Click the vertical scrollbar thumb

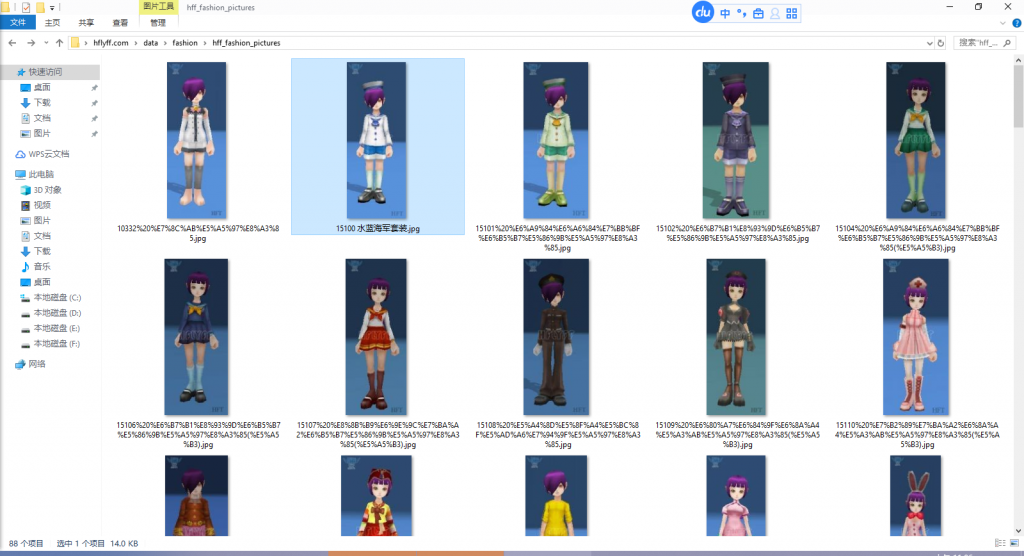tap(1018, 97)
